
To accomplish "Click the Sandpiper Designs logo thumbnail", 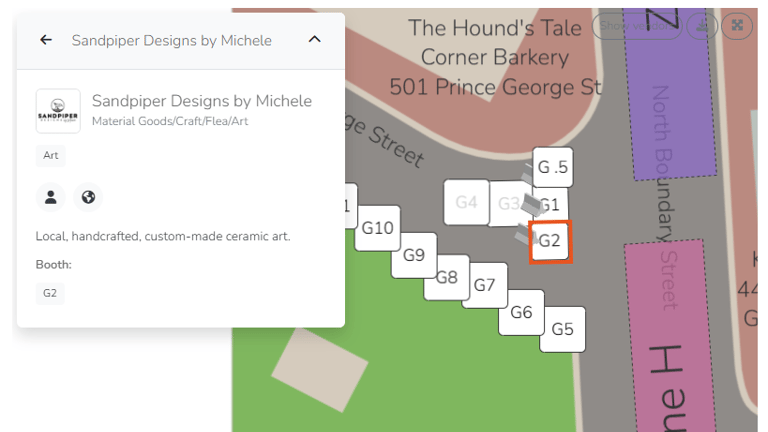I will click(58, 111).
